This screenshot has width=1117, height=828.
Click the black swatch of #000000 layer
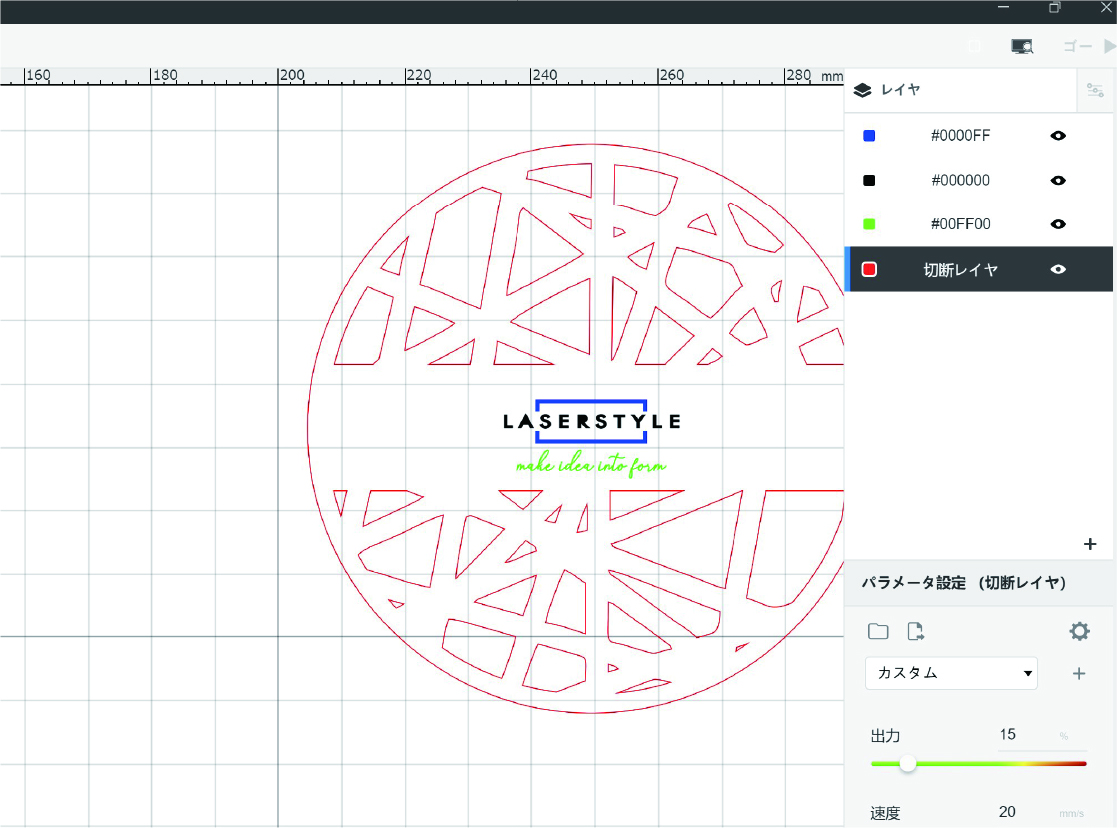[x=869, y=180]
